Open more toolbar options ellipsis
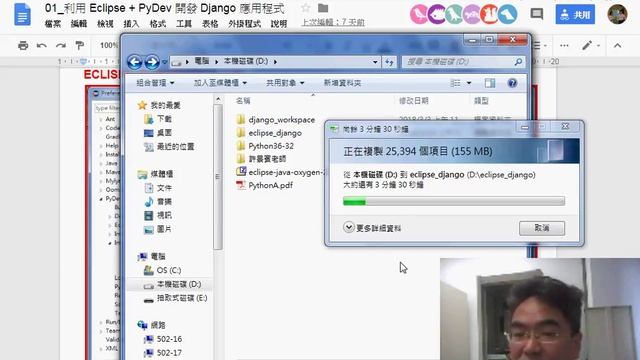The image size is (640, 360). [x=564, y=45]
